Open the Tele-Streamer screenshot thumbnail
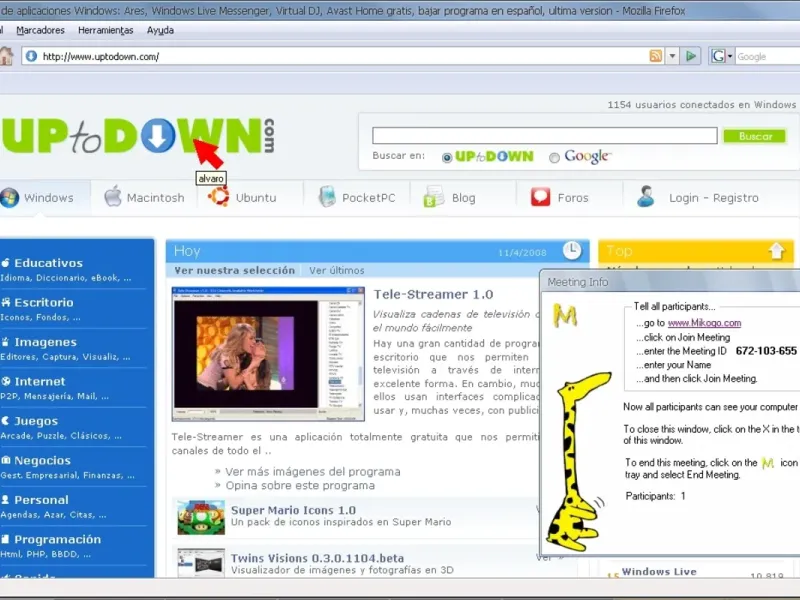 click(268, 354)
